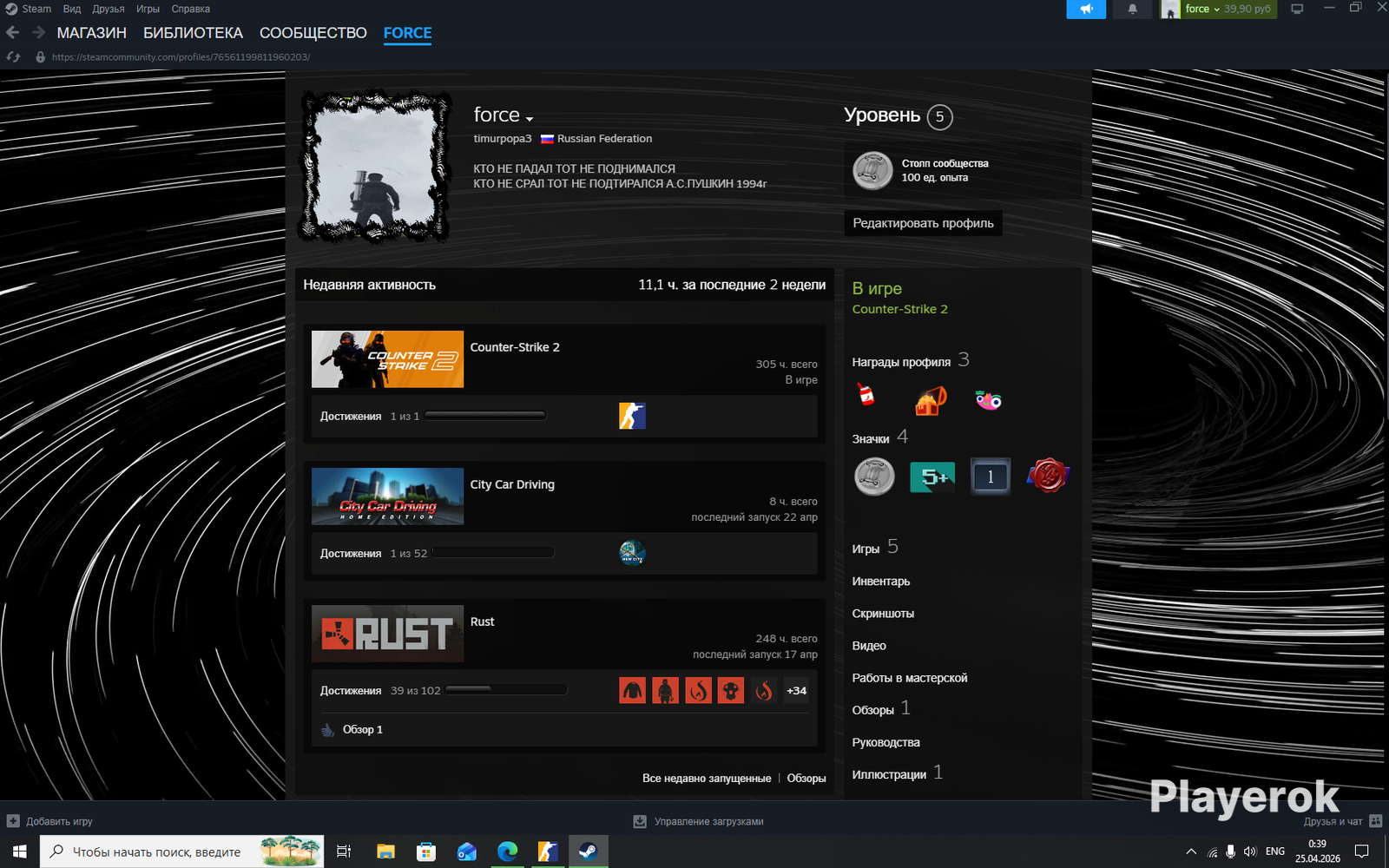Click the downloads manager icon

(640, 821)
